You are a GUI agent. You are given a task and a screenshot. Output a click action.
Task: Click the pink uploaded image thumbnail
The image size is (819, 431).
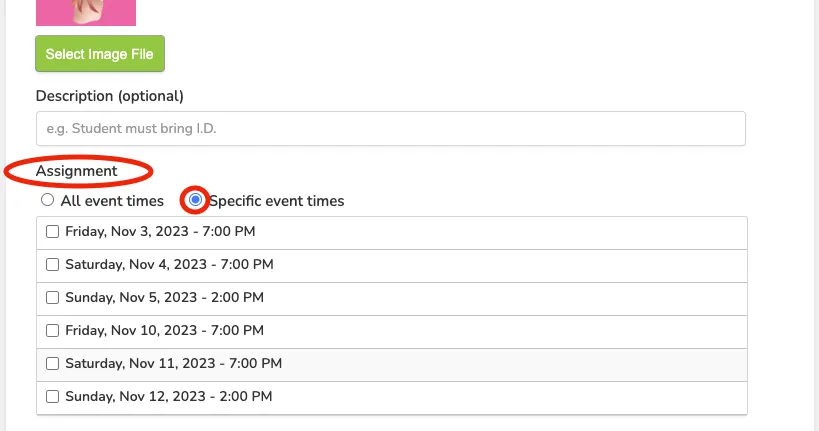[86, 13]
